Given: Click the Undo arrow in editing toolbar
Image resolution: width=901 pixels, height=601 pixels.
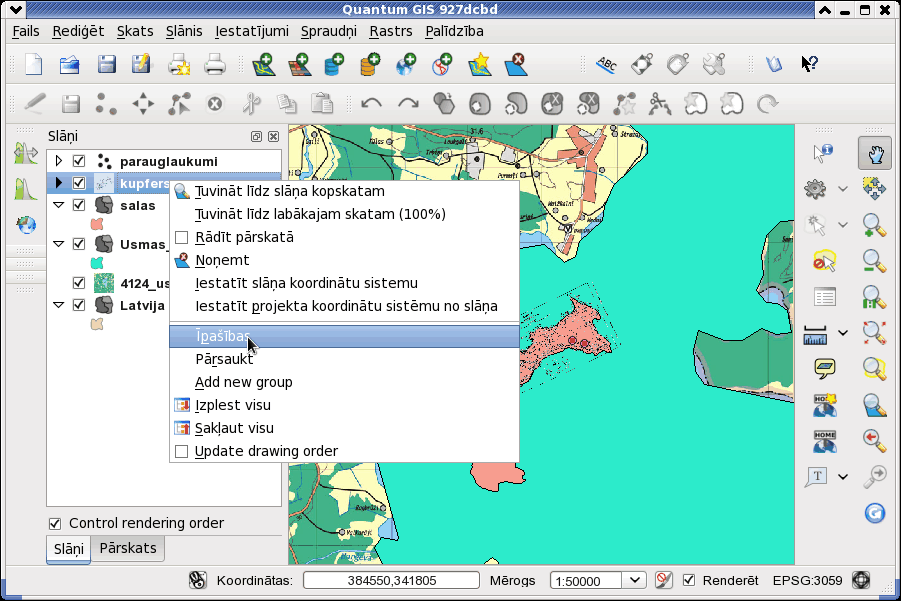Looking at the screenshot, I should (371, 104).
